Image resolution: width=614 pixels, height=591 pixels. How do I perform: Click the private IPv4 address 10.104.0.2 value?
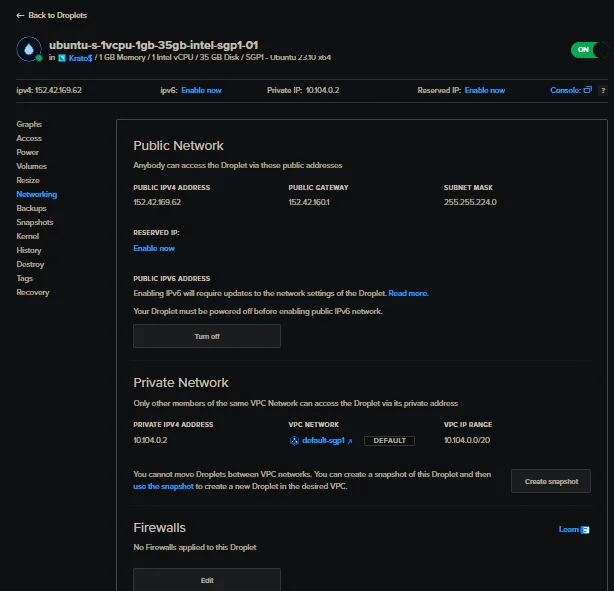click(x=150, y=440)
